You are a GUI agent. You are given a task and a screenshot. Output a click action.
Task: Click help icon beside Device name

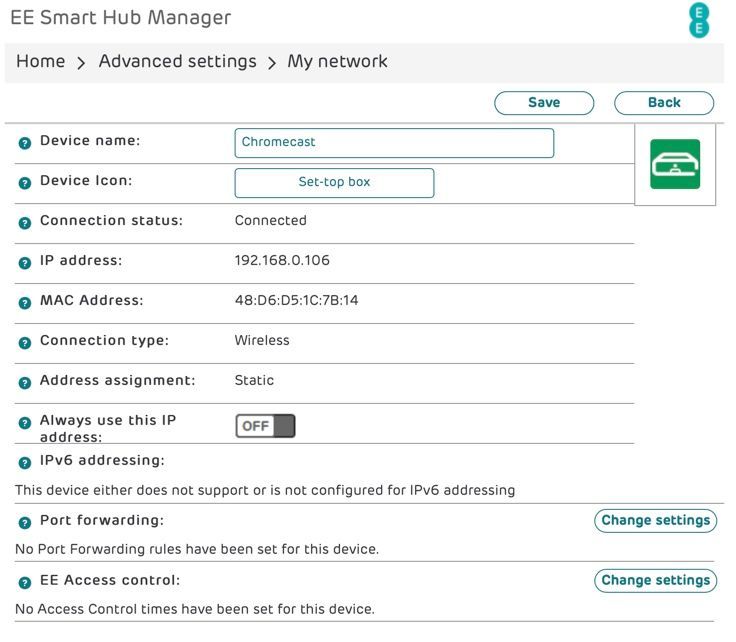tap(25, 143)
